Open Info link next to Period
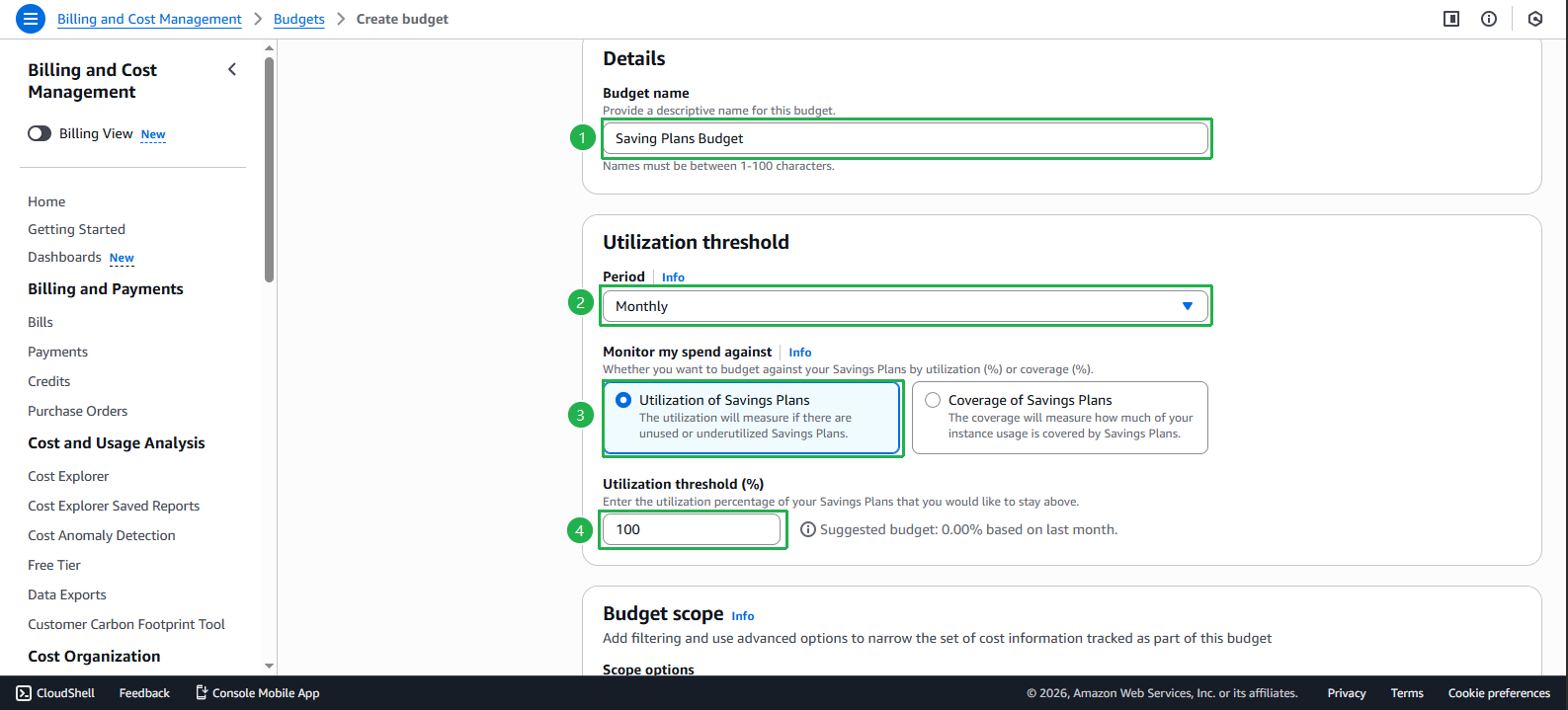This screenshot has height=710, width=1568. (x=673, y=277)
